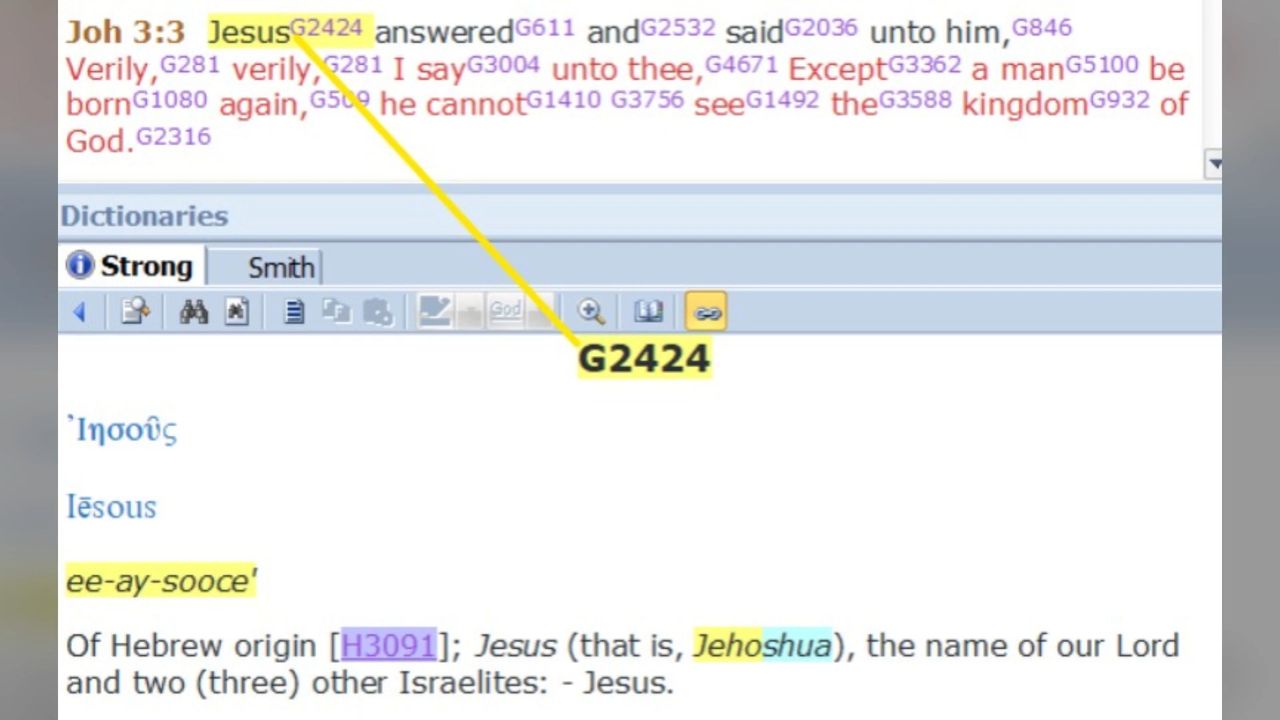Viewport: 1280px width, 720px height.
Task: Toggle the highlighted chain link button
Action: click(706, 312)
